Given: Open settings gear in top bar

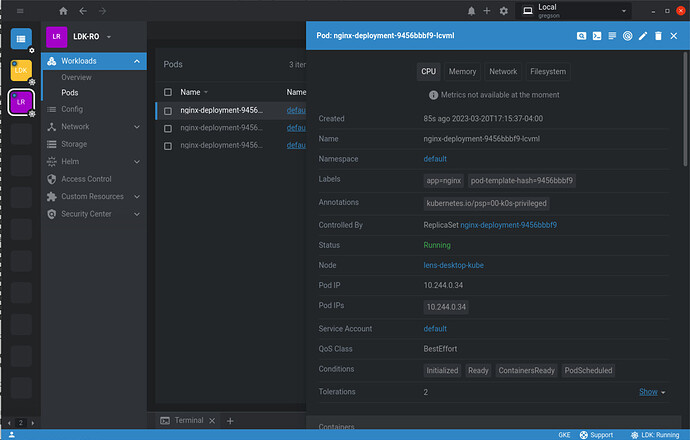Looking at the screenshot, I should point(503,11).
